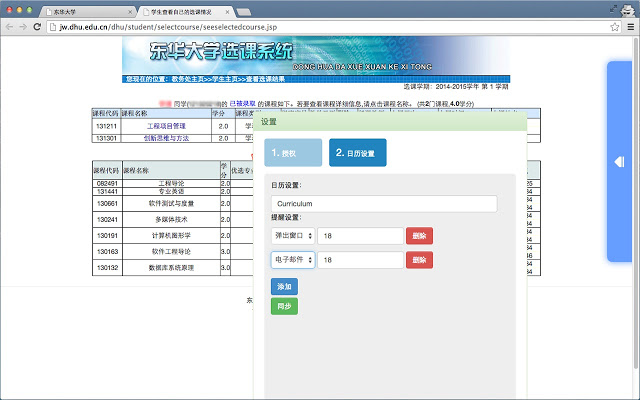
Task: Switch to the 1. 授权 step tab
Action: tap(293, 153)
